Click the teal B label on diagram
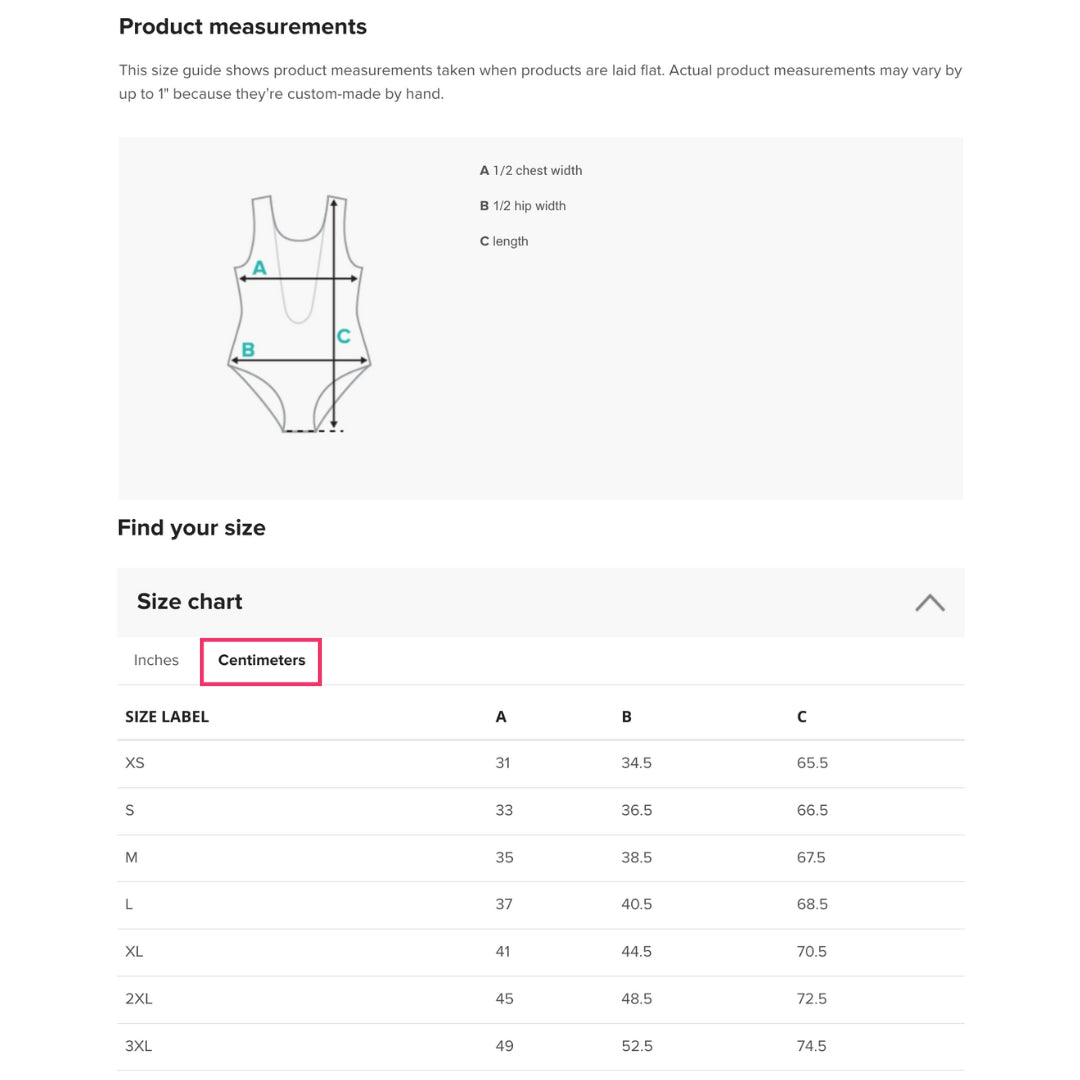The width and height of the screenshot is (1080, 1080). pyautogui.click(x=248, y=350)
